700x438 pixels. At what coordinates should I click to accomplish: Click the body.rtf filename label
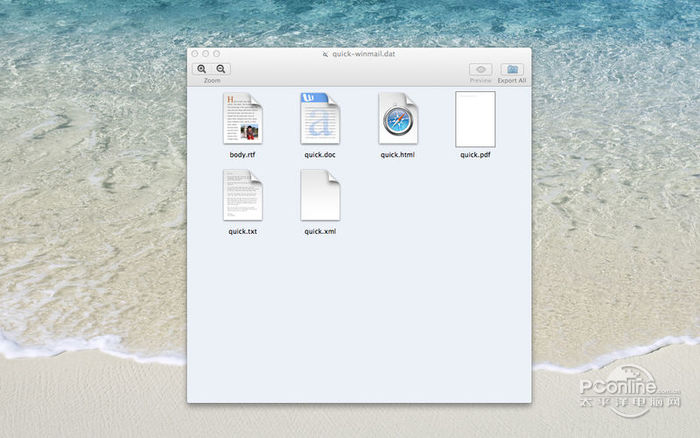click(242, 155)
